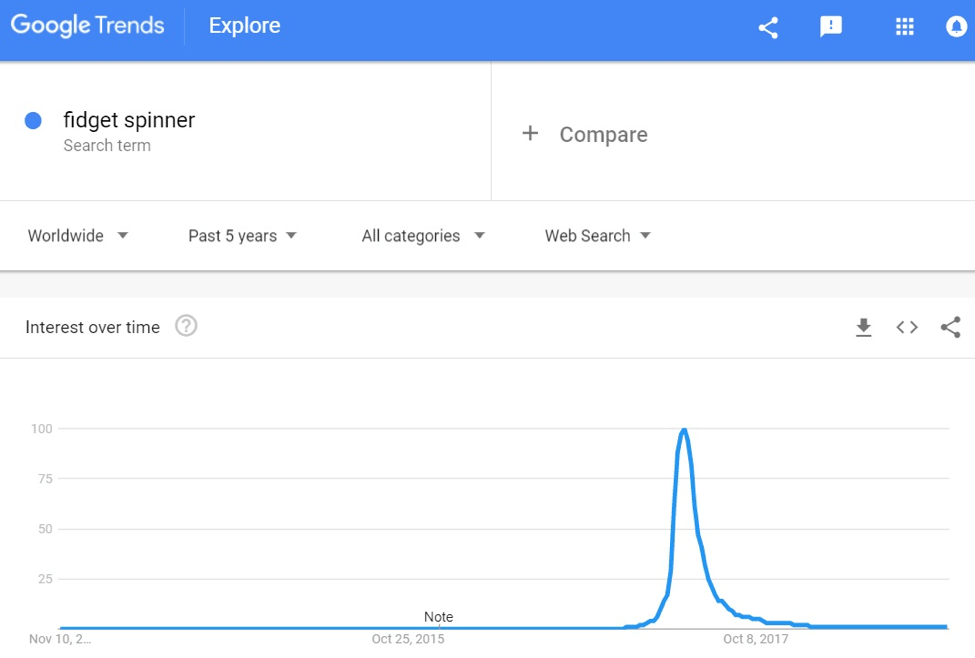Click the blue fidget spinner color dot

point(33,121)
